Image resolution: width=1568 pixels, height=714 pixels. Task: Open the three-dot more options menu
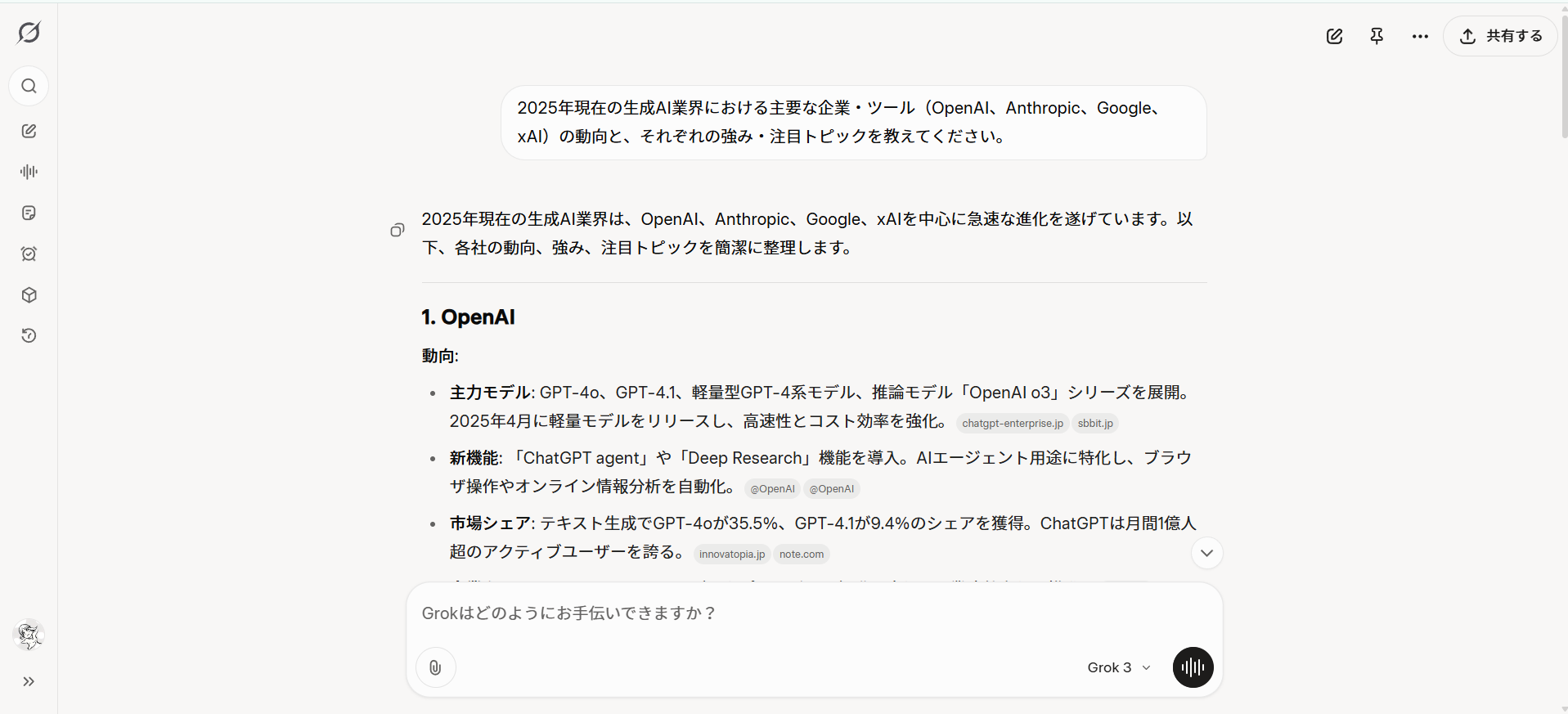coord(1420,36)
